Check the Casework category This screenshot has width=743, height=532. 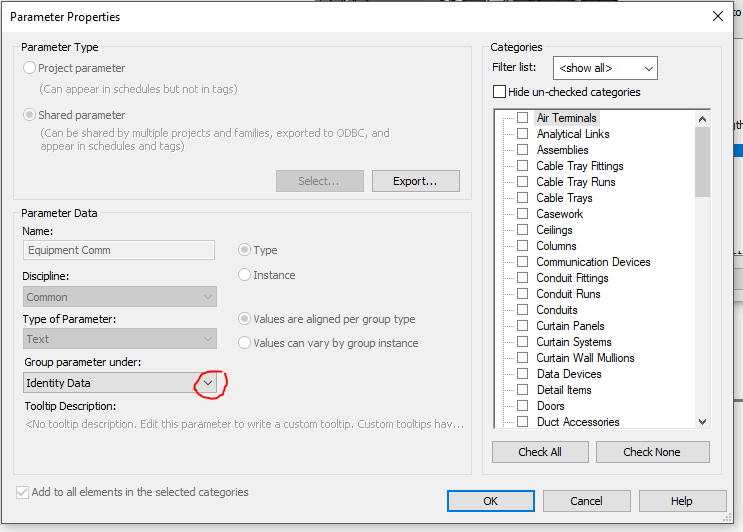pyautogui.click(x=522, y=214)
